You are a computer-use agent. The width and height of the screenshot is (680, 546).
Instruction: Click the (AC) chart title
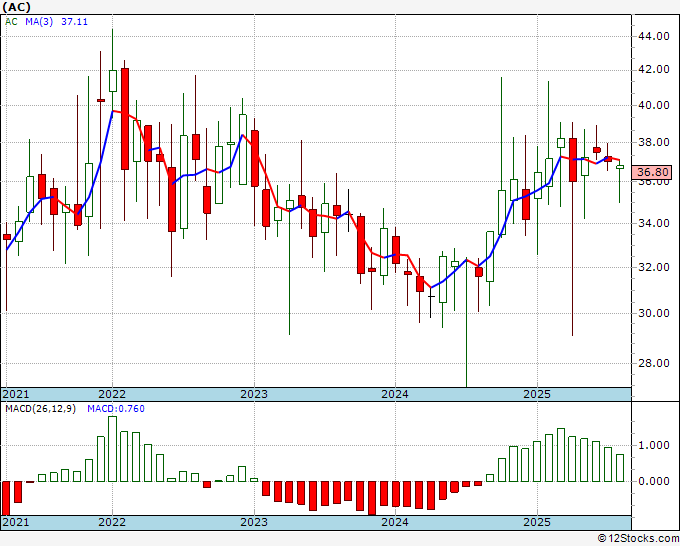[x=16, y=7]
